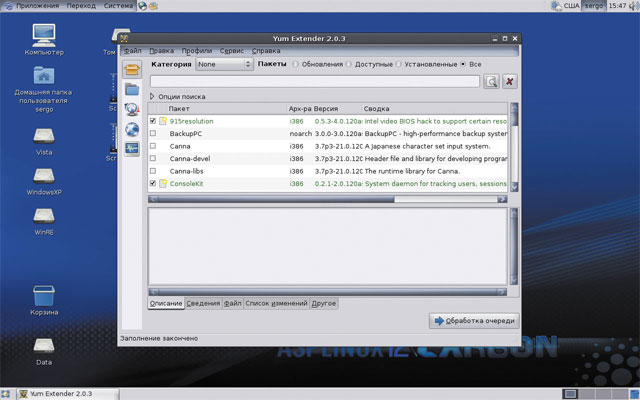Screen dimensions: 640x400
Task: Switch to the Другое tab
Action: 324,303
